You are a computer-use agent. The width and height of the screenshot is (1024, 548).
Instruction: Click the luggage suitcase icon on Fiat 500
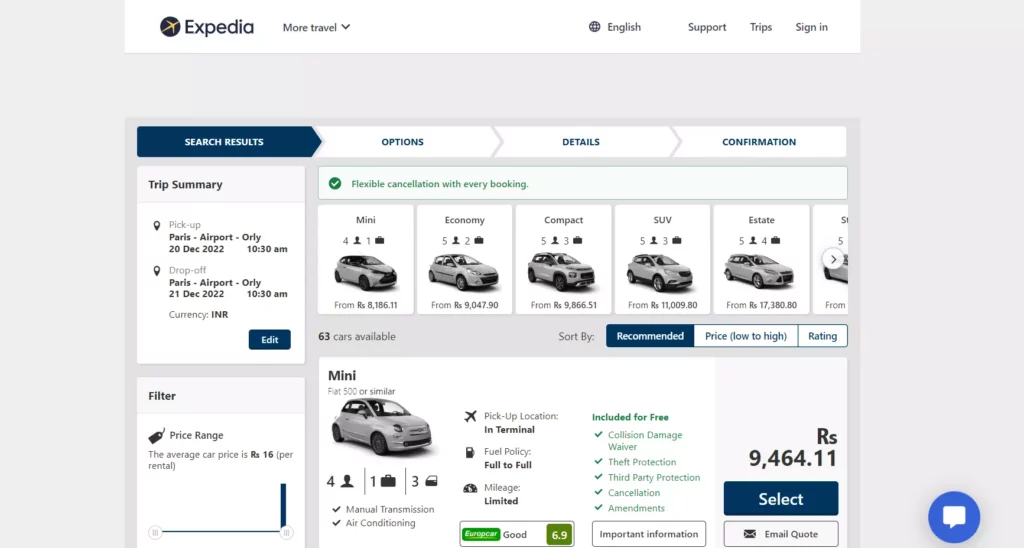coord(388,481)
